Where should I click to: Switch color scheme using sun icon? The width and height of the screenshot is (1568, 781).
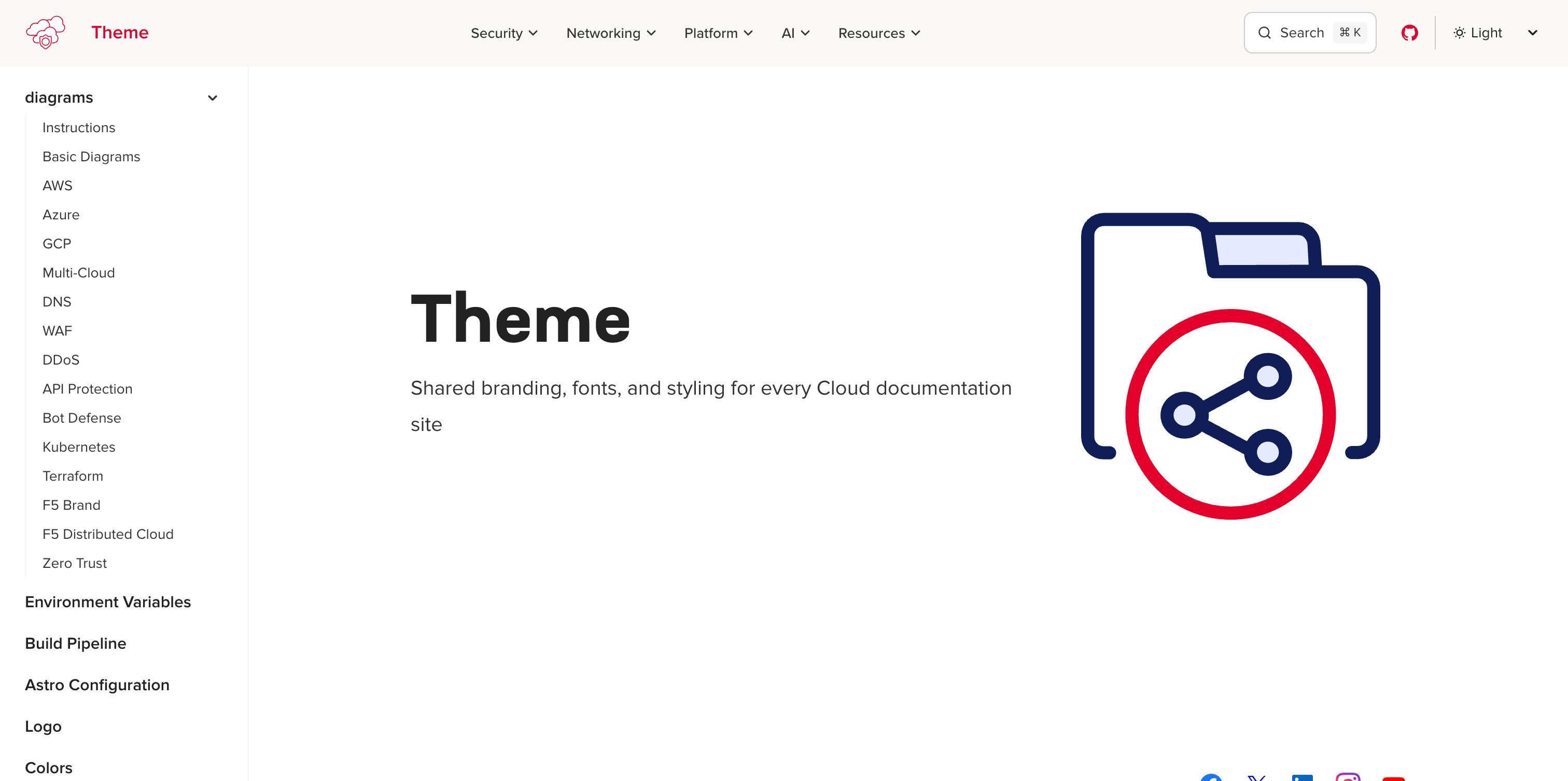pyautogui.click(x=1459, y=32)
